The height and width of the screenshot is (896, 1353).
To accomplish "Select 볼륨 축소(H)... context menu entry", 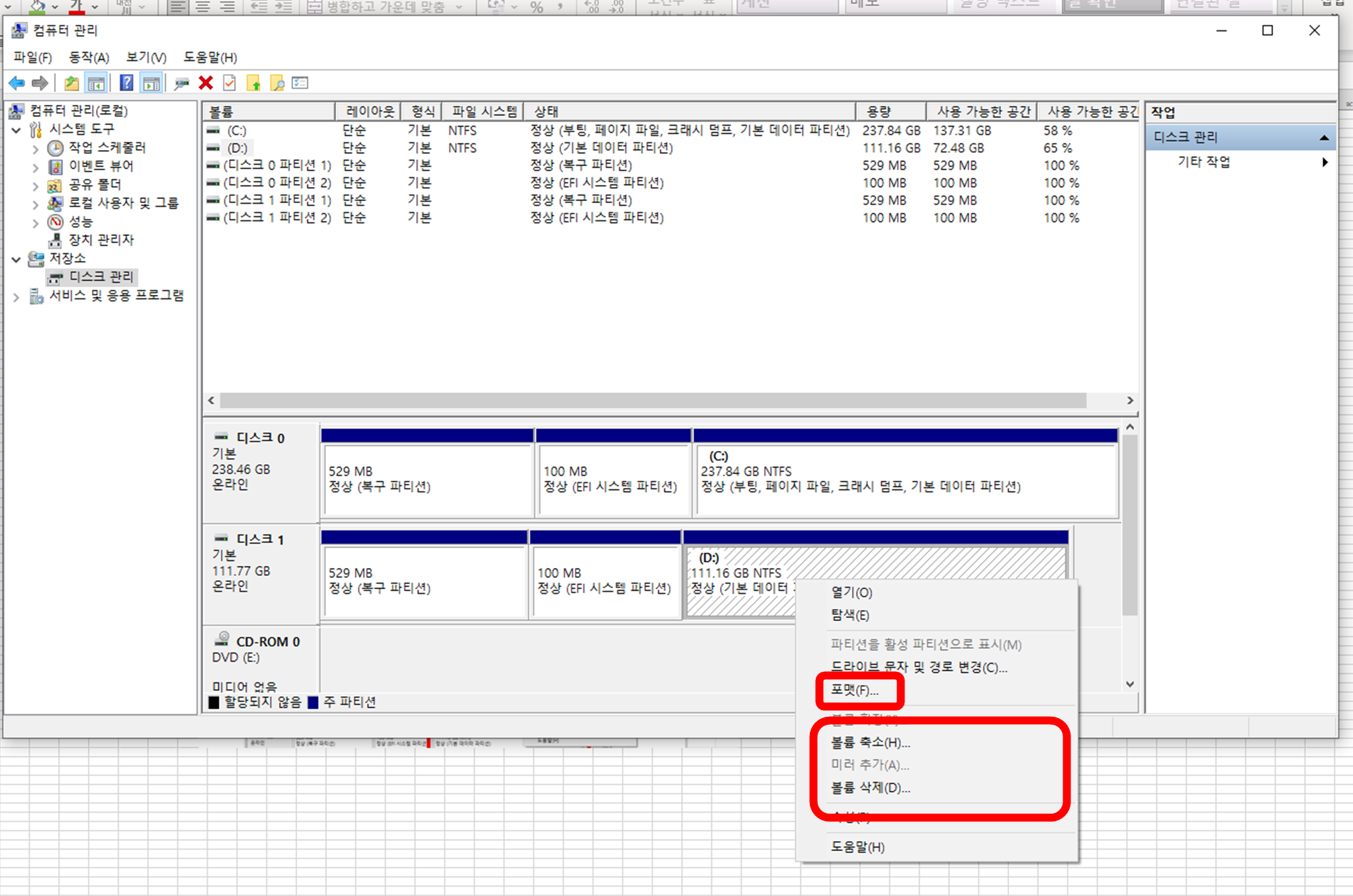I will pyautogui.click(x=870, y=743).
